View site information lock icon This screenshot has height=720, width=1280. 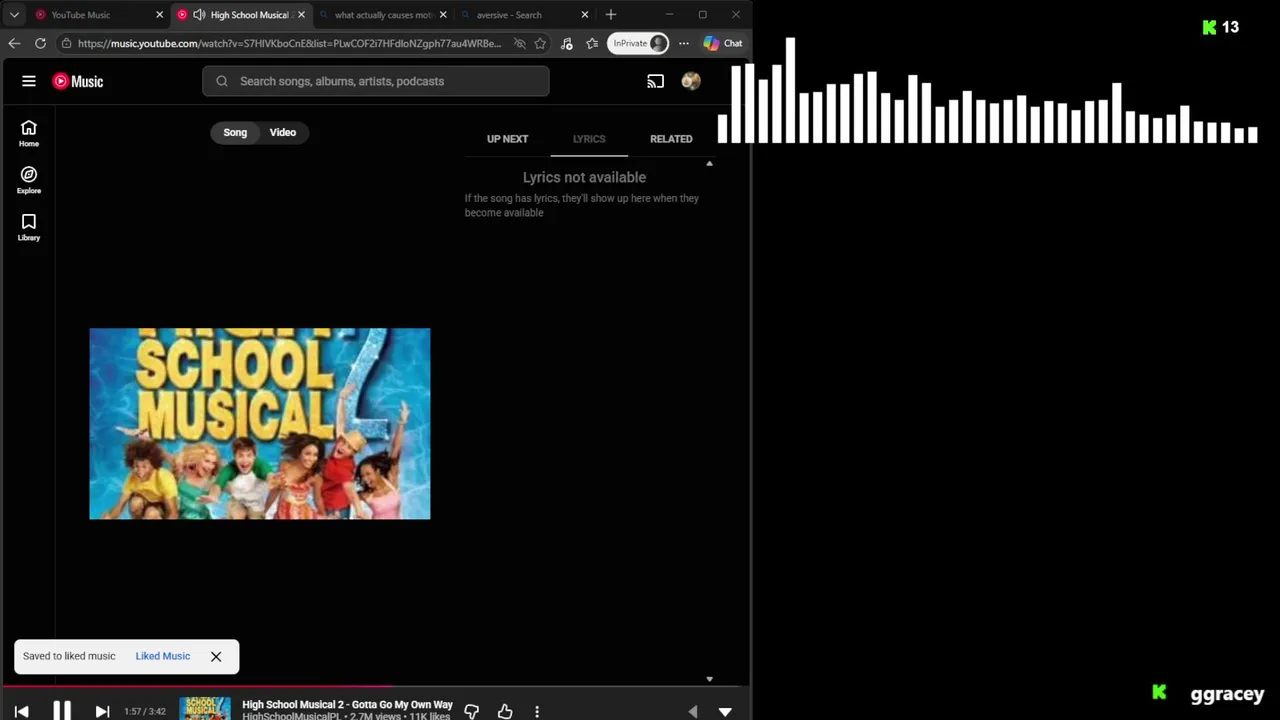pos(66,43)
